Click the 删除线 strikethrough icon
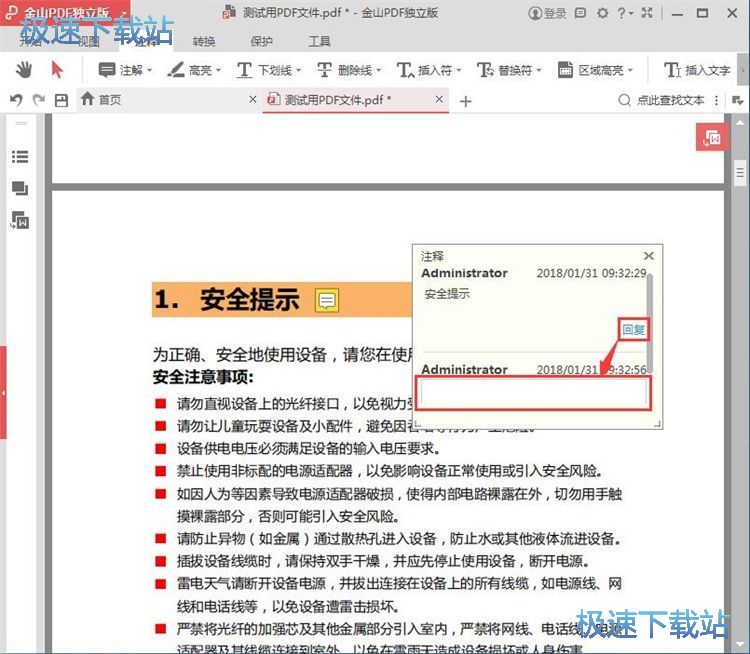 (x=324, y=70)
